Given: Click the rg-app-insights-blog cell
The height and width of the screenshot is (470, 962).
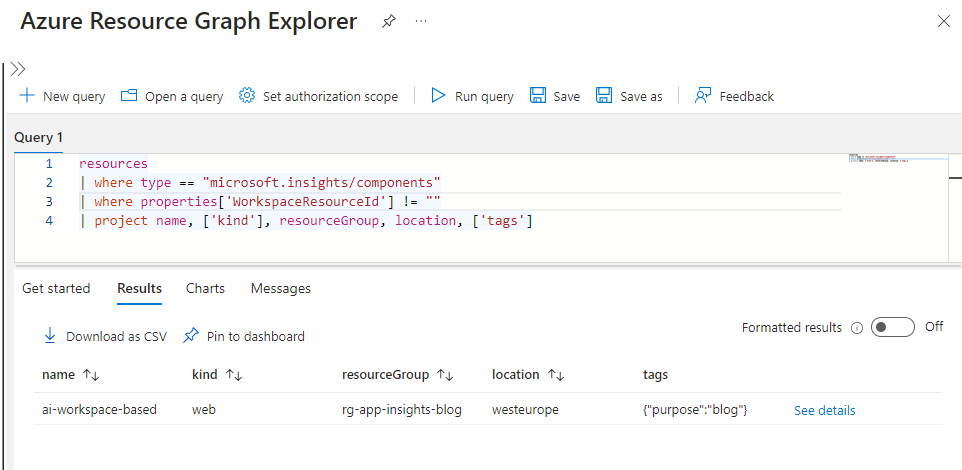Looking at the screenshot, I should (402, 409).
